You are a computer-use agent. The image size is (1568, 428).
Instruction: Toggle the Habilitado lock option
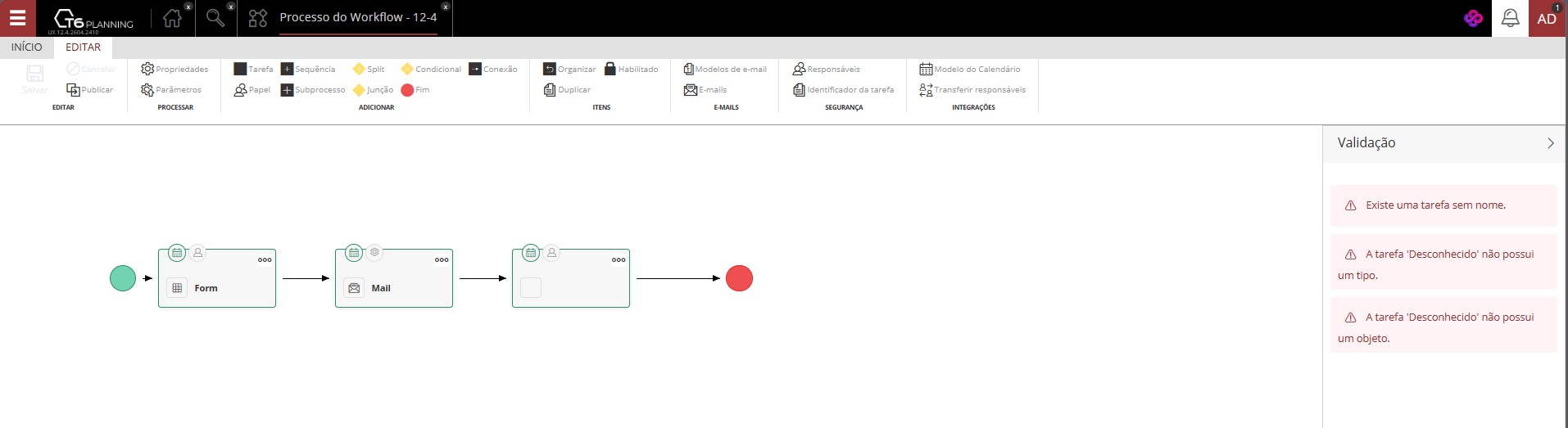[632, 70]
